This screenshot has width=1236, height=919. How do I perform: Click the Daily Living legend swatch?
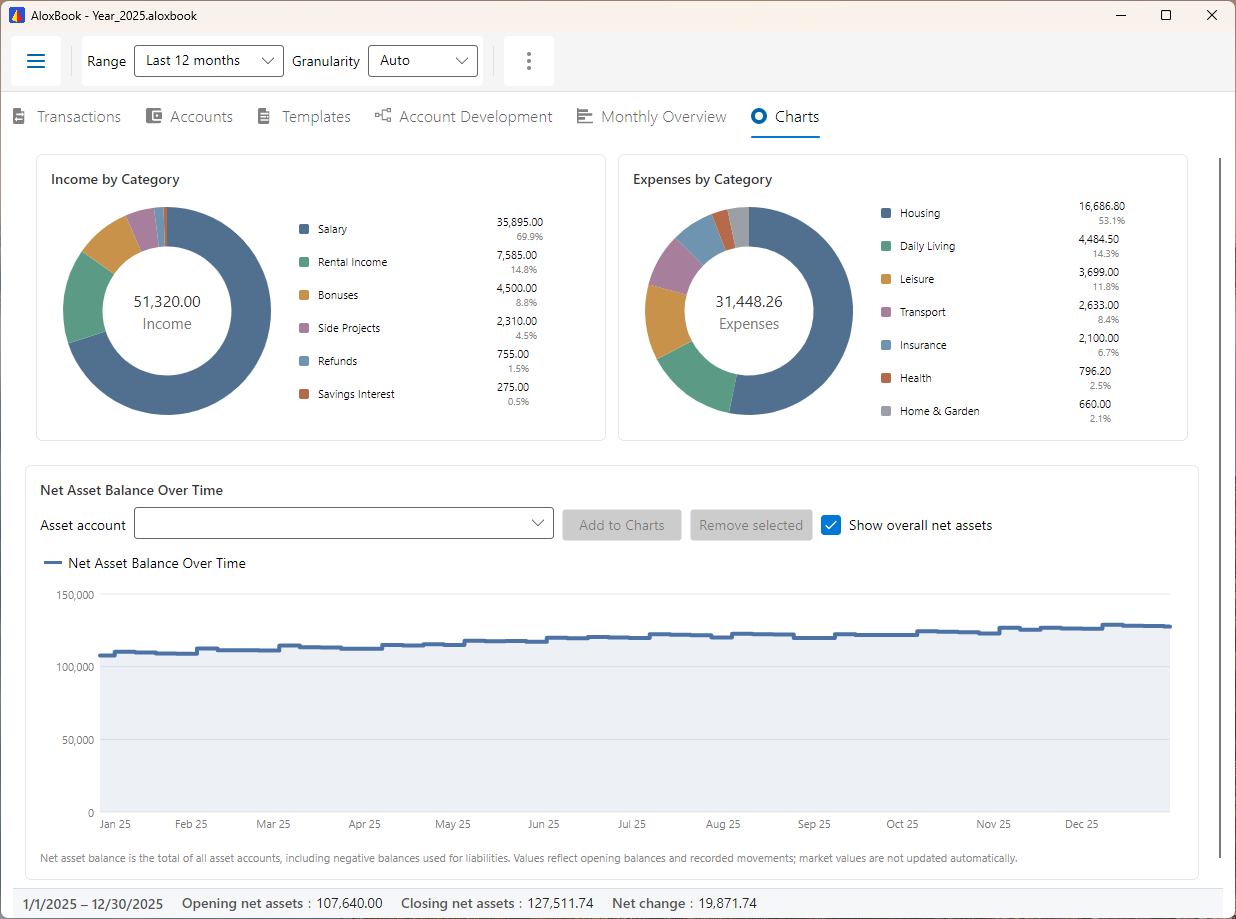886,246
